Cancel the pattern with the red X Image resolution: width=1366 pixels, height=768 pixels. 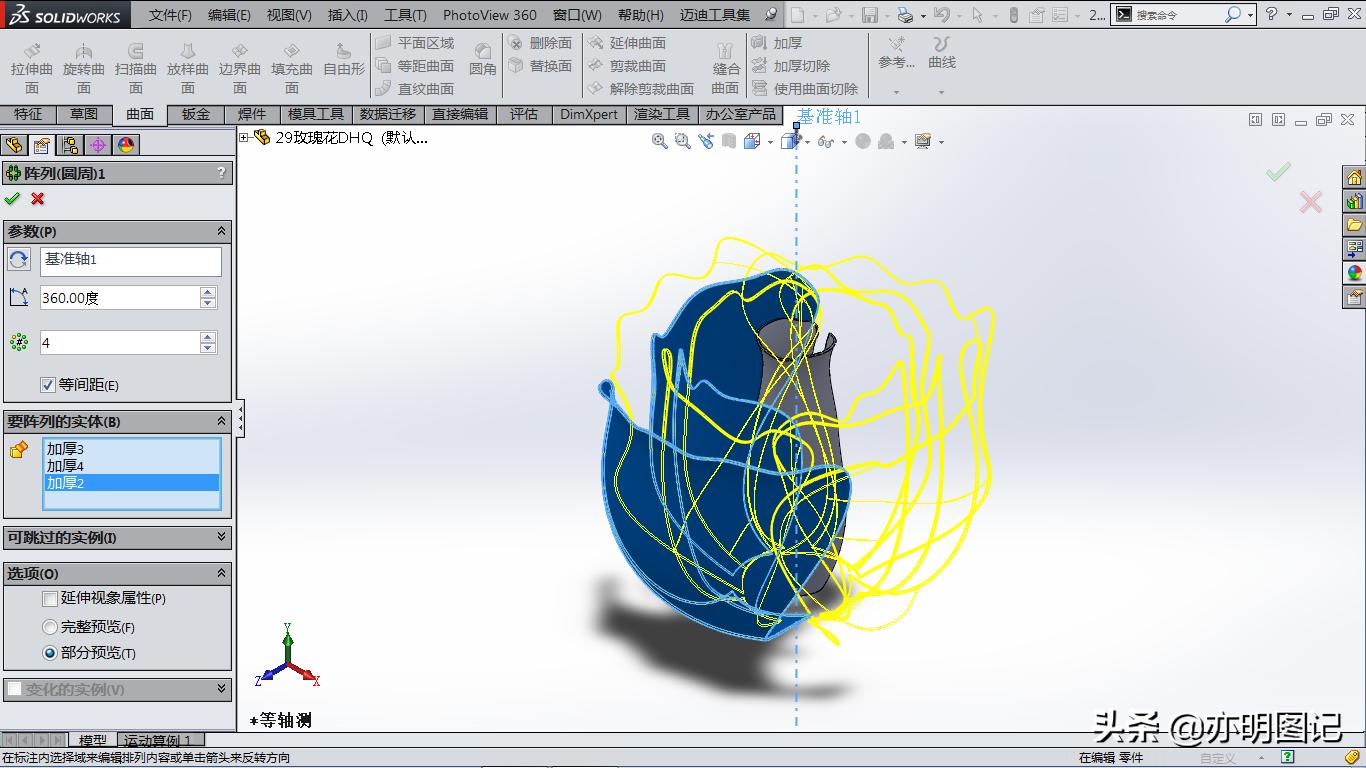point(36,198)
